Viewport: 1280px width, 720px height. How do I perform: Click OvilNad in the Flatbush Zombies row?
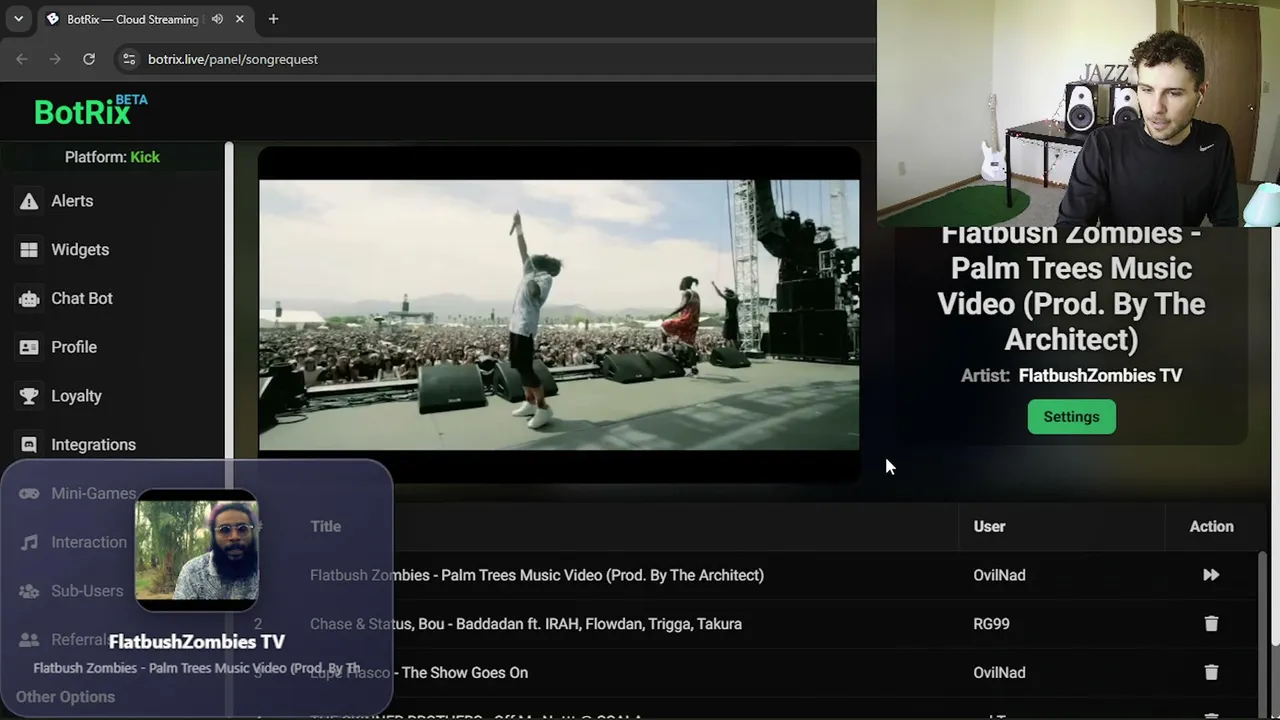point(999,575)
